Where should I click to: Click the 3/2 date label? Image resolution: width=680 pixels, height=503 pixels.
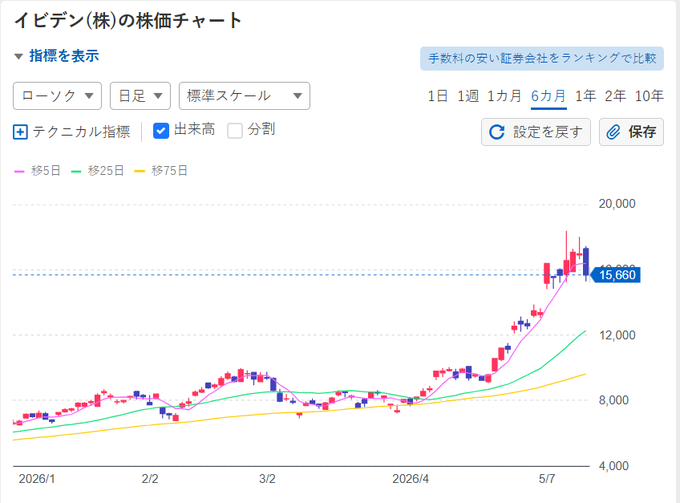(267, 479)
